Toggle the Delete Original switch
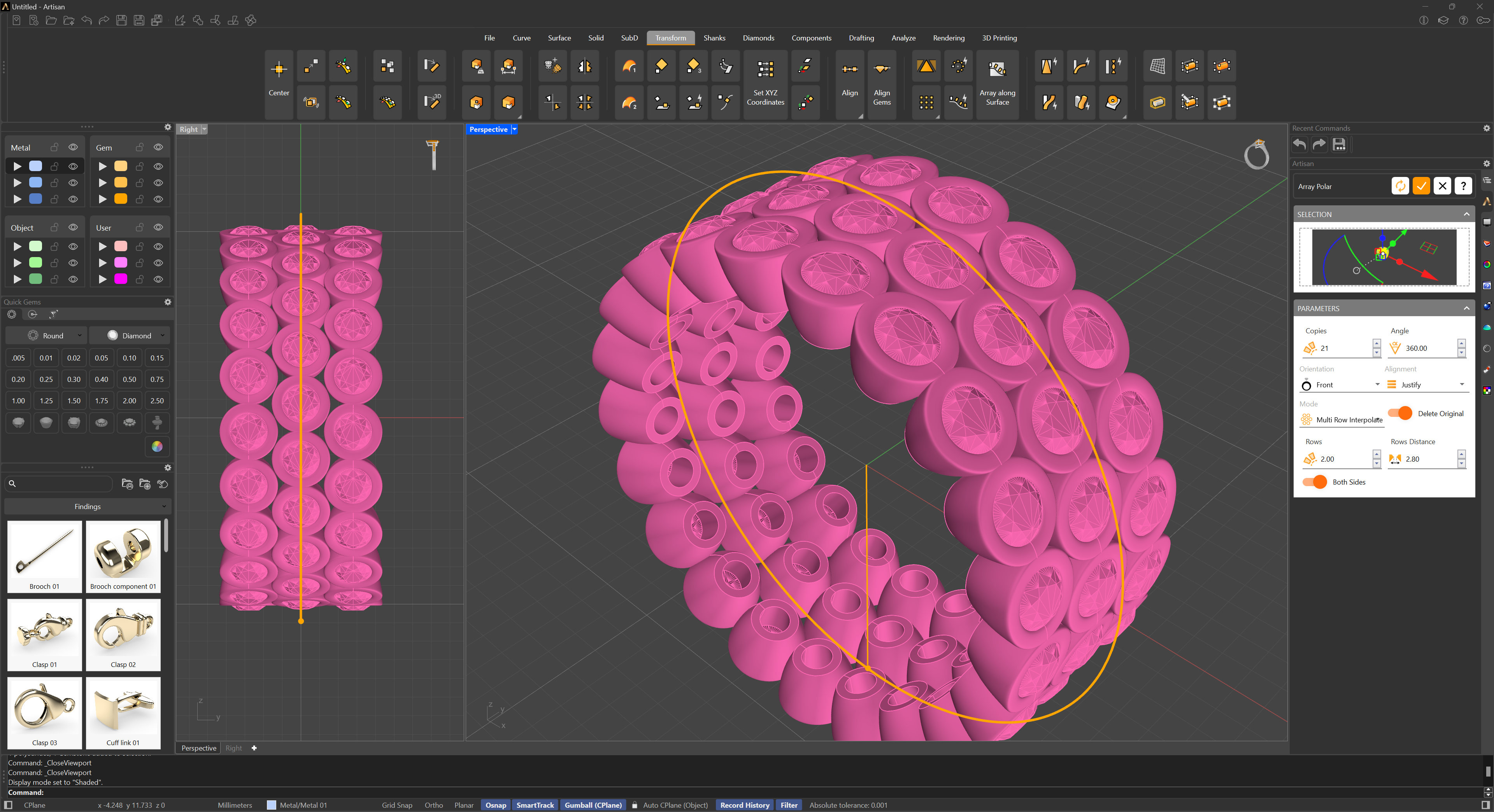Image resolution: width=1494 pixels, height=812 pixels. click(1400, 413)
